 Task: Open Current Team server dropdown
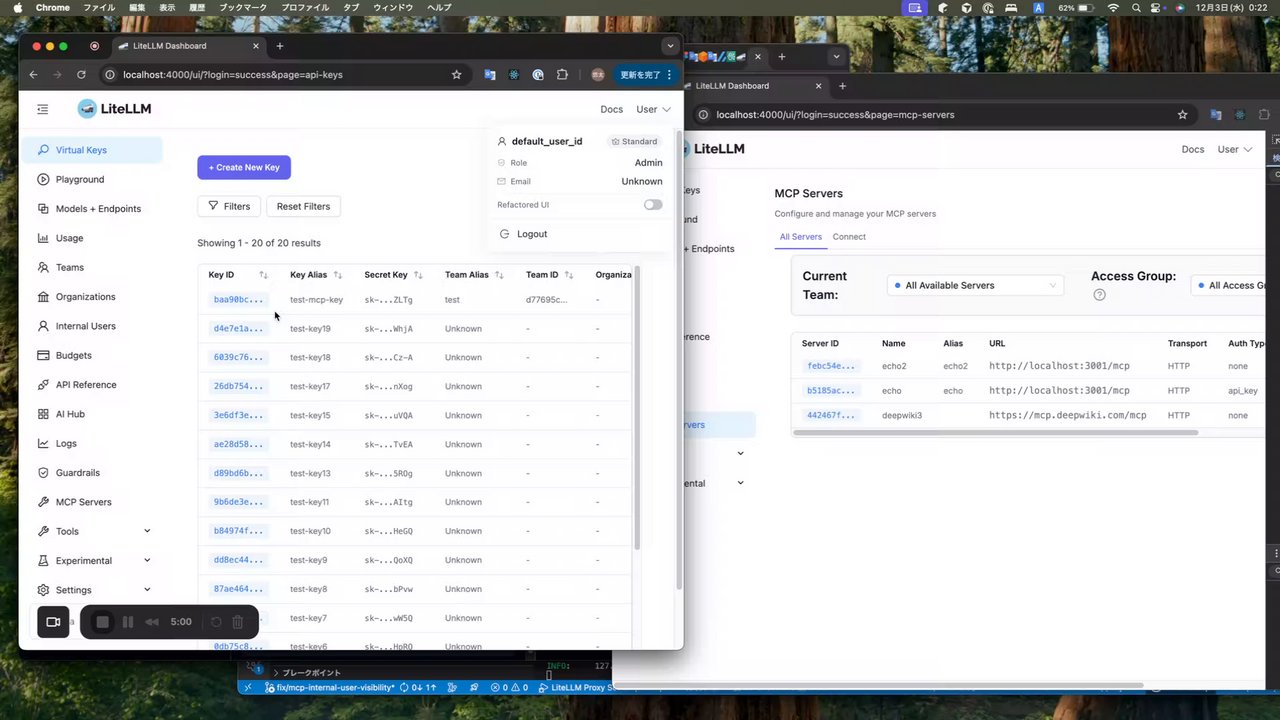tap(976, 285)
